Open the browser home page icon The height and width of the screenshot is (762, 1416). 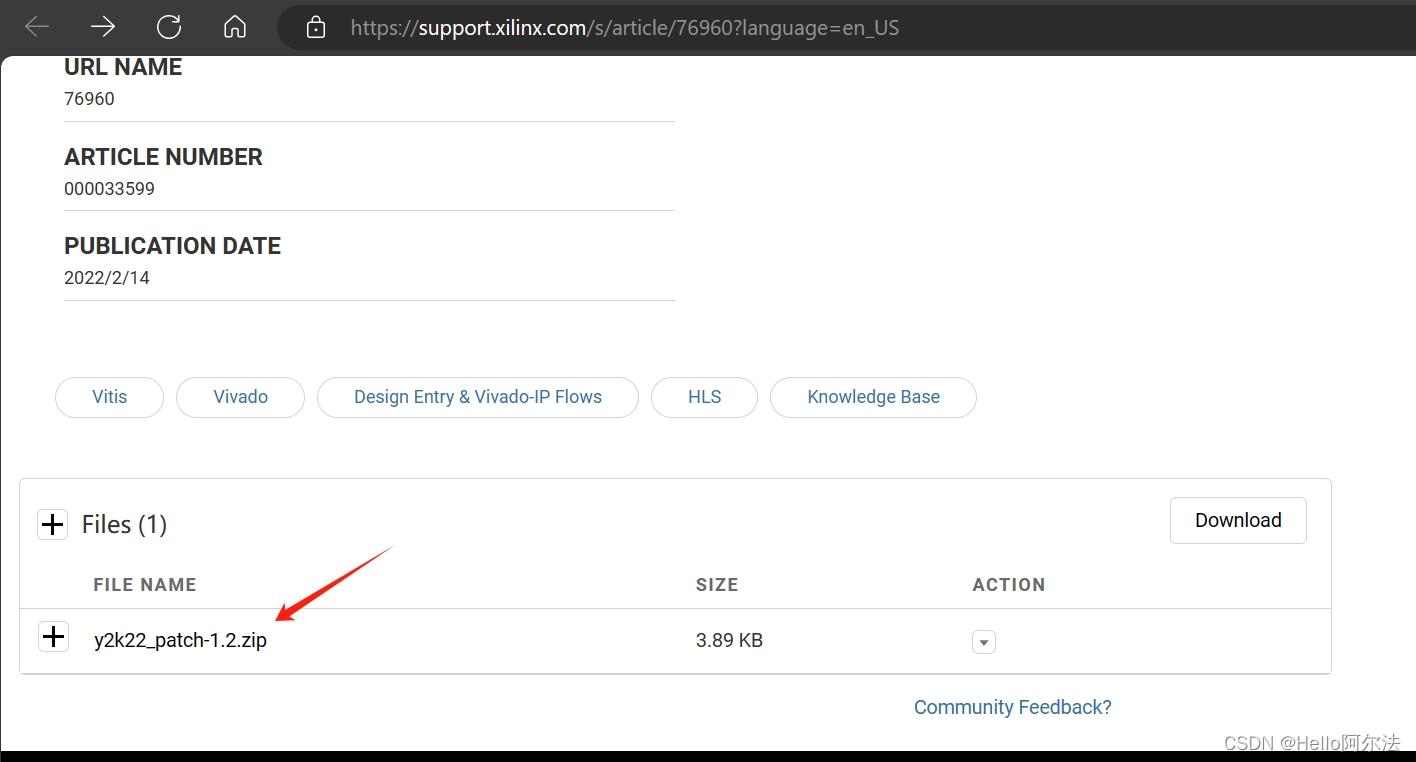click(x=235, y=27)
